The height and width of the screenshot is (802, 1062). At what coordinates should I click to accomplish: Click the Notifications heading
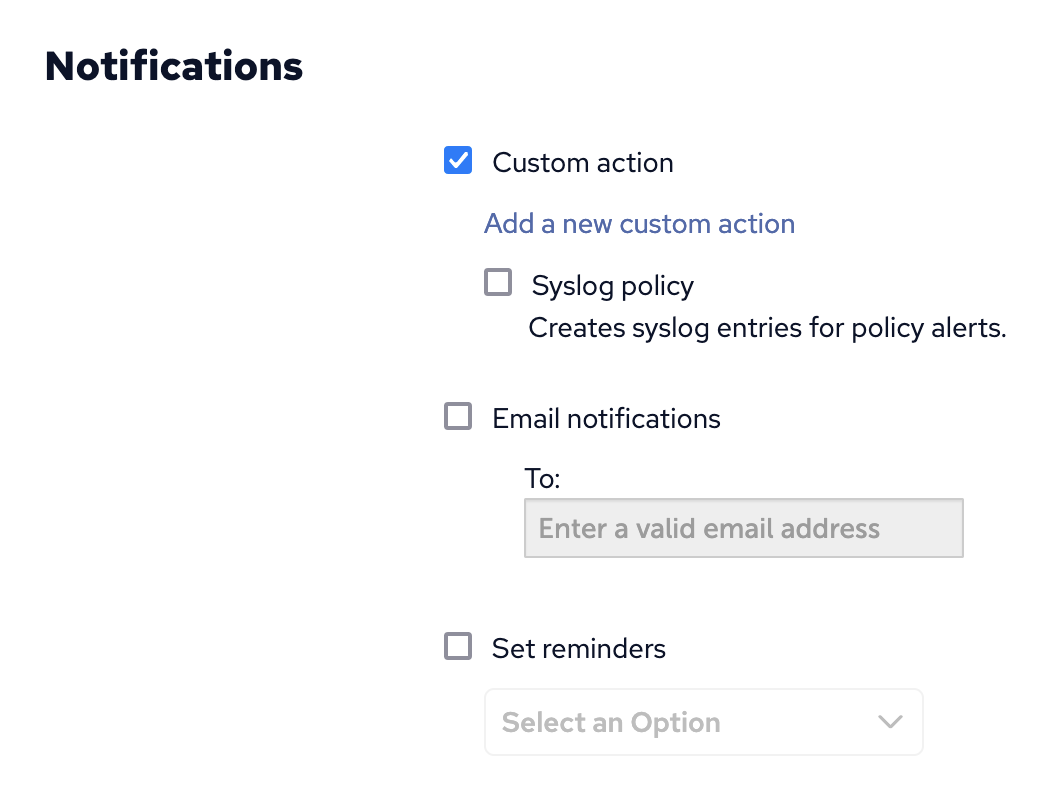(x=172, y=66)
